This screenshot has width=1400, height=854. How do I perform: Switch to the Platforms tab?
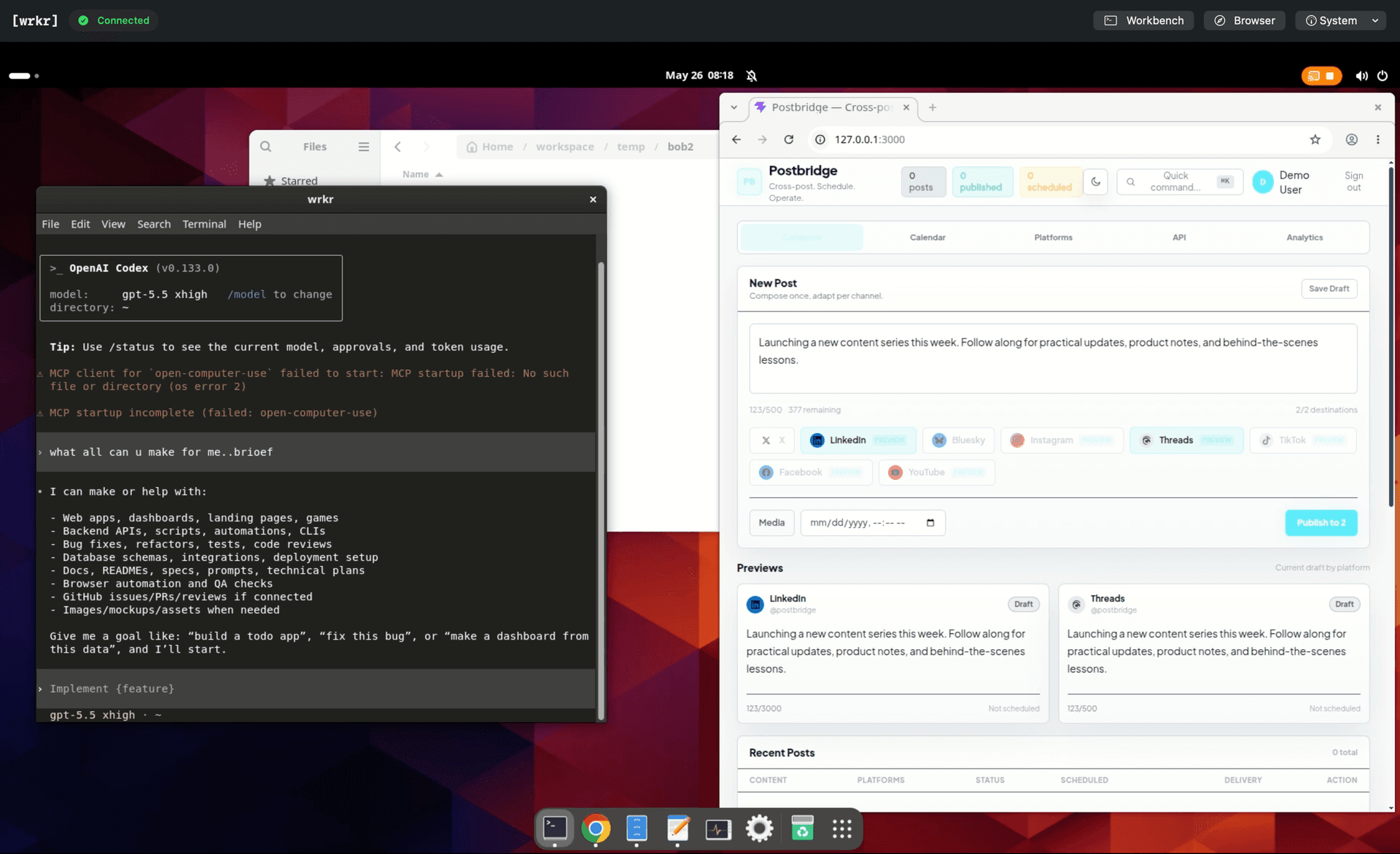tap(1053, 238)
